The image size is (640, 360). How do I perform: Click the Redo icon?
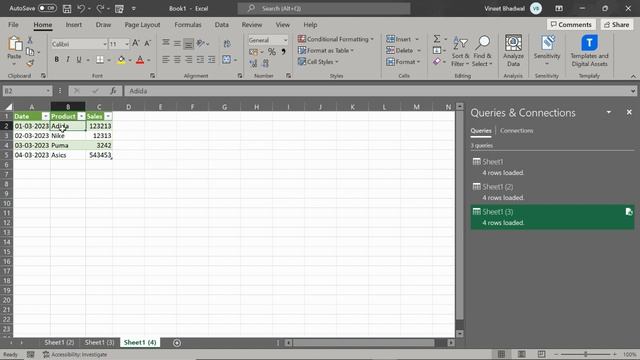pyautogui.click(x=100, y=9)
